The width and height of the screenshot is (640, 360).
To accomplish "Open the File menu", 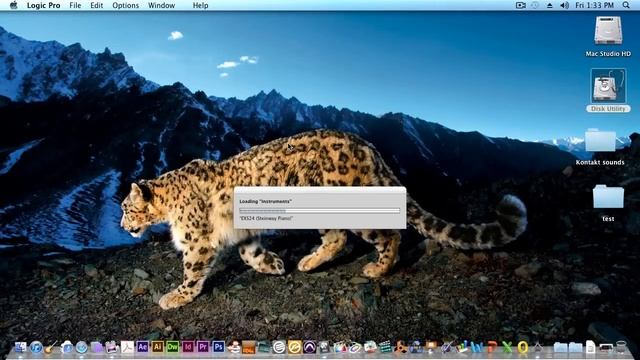I will point(75,5).
